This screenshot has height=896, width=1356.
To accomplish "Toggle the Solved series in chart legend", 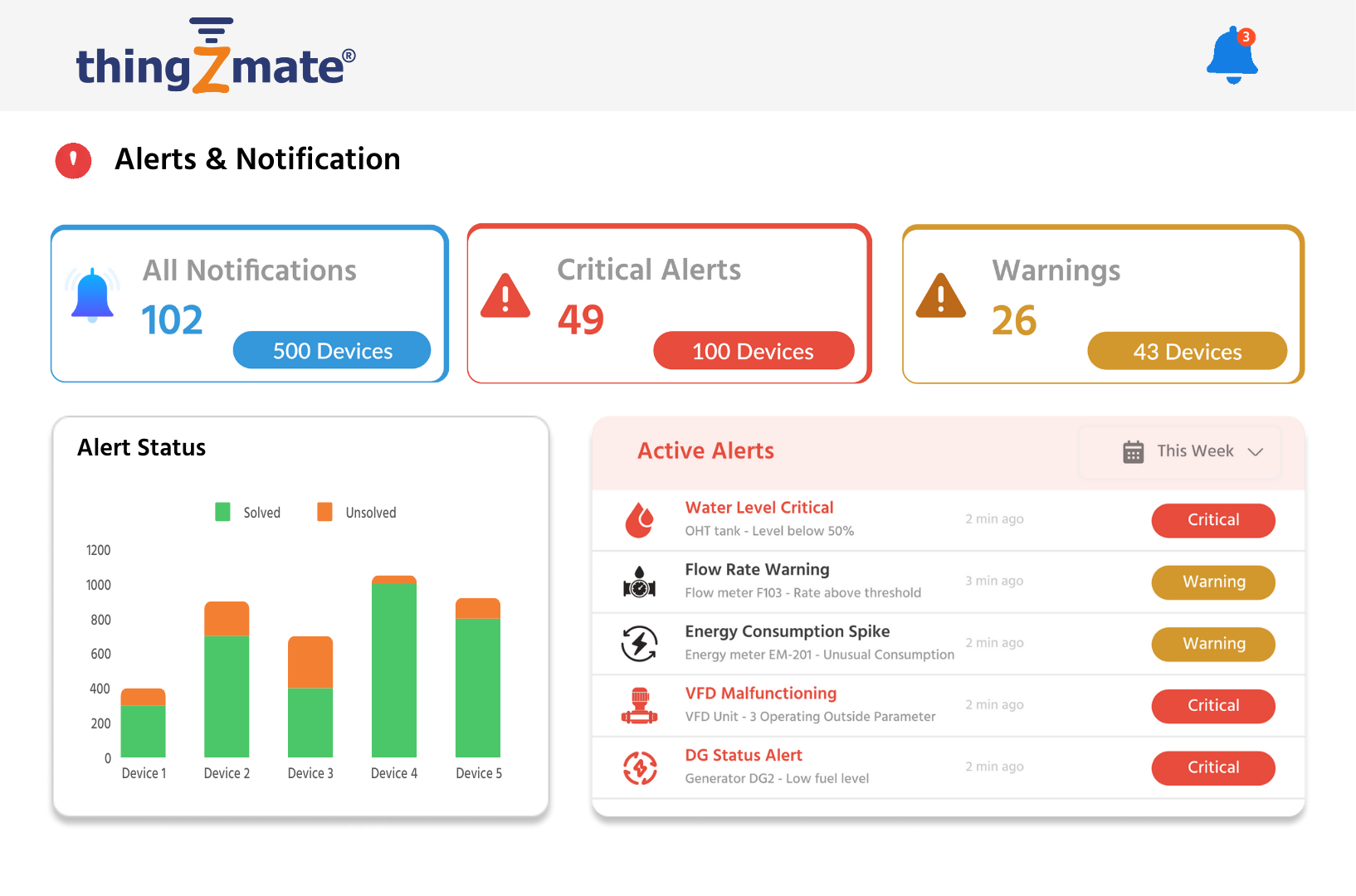I will click(223, 512).
